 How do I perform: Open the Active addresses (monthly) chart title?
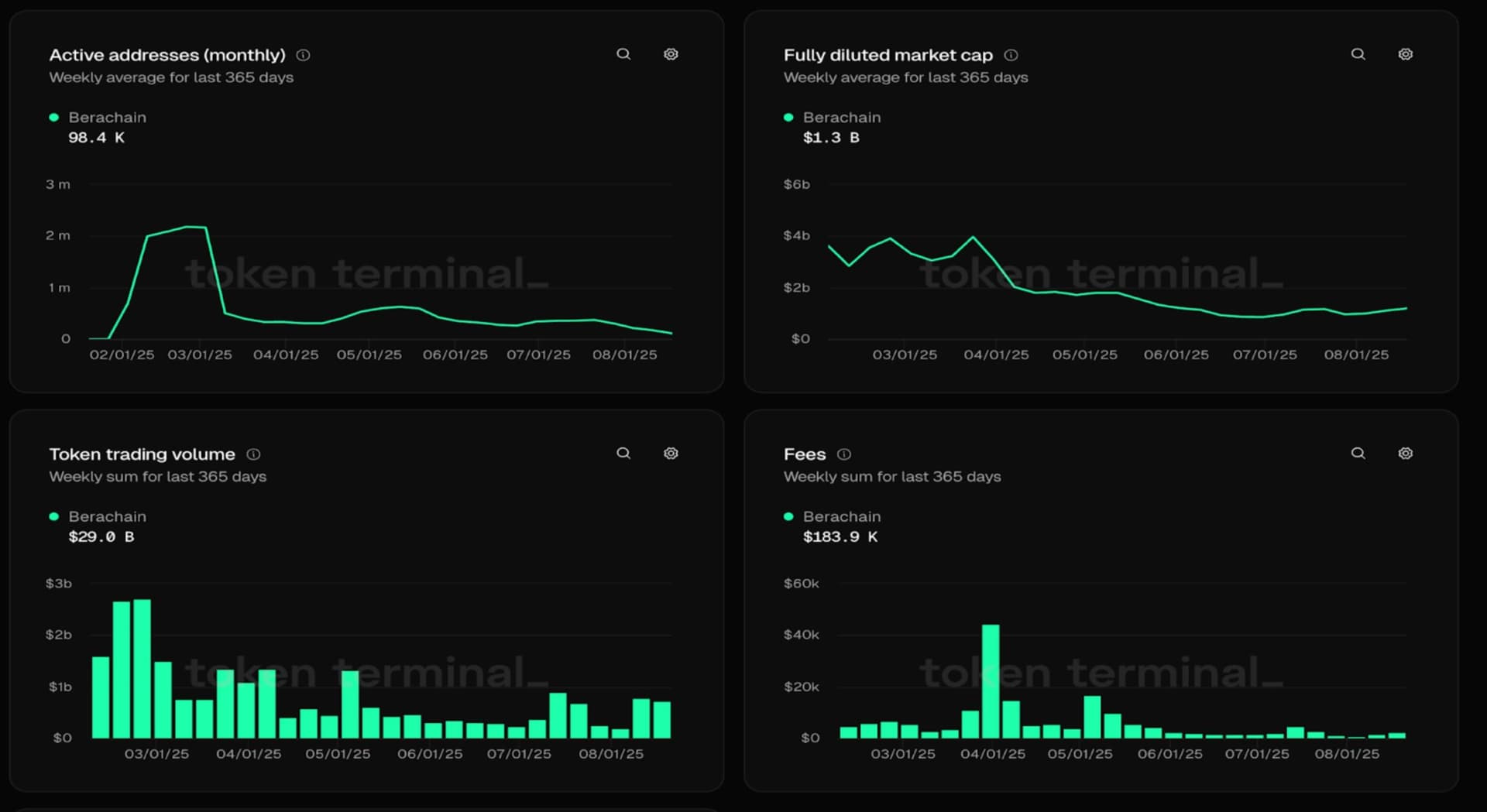click(167, 54)
